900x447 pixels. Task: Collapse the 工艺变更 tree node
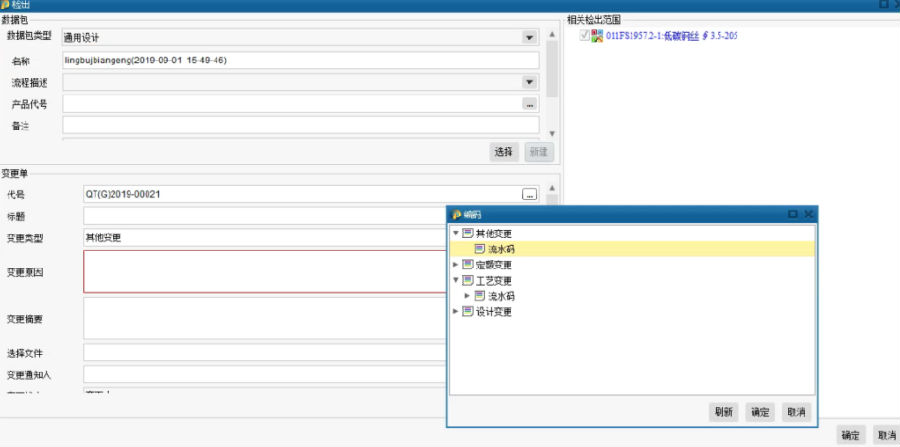[456, 281]
